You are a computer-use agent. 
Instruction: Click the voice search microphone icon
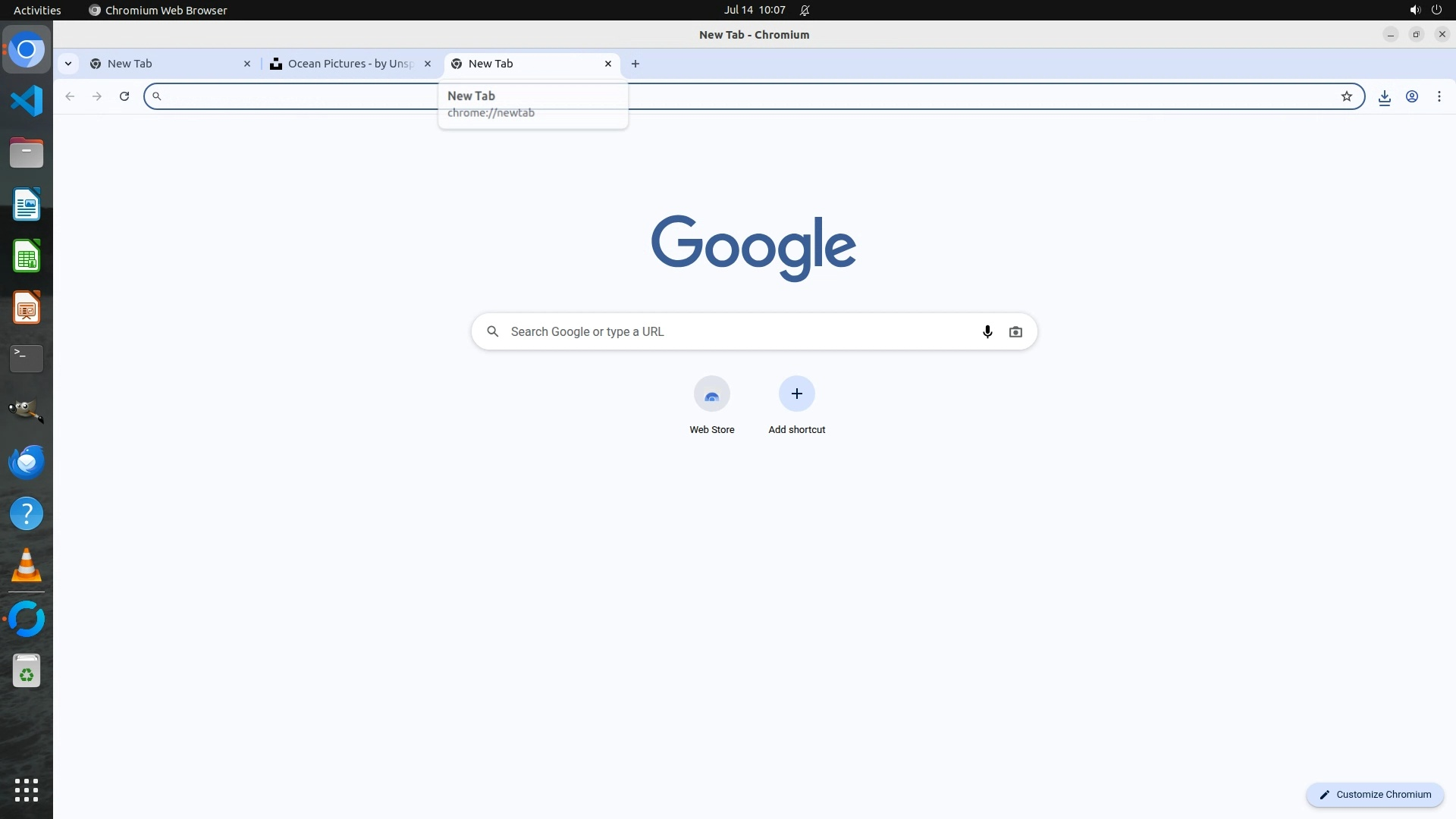pos(987,331)
